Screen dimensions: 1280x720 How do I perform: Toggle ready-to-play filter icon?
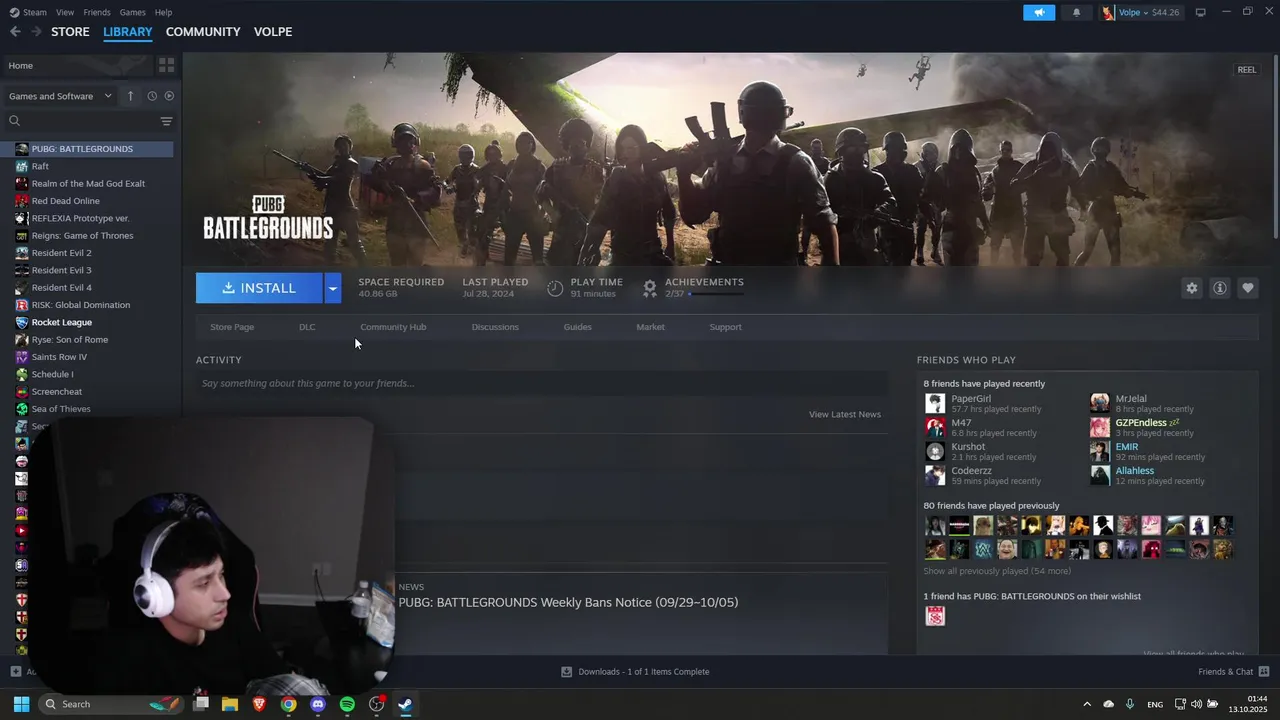click(x=169, y=96)
